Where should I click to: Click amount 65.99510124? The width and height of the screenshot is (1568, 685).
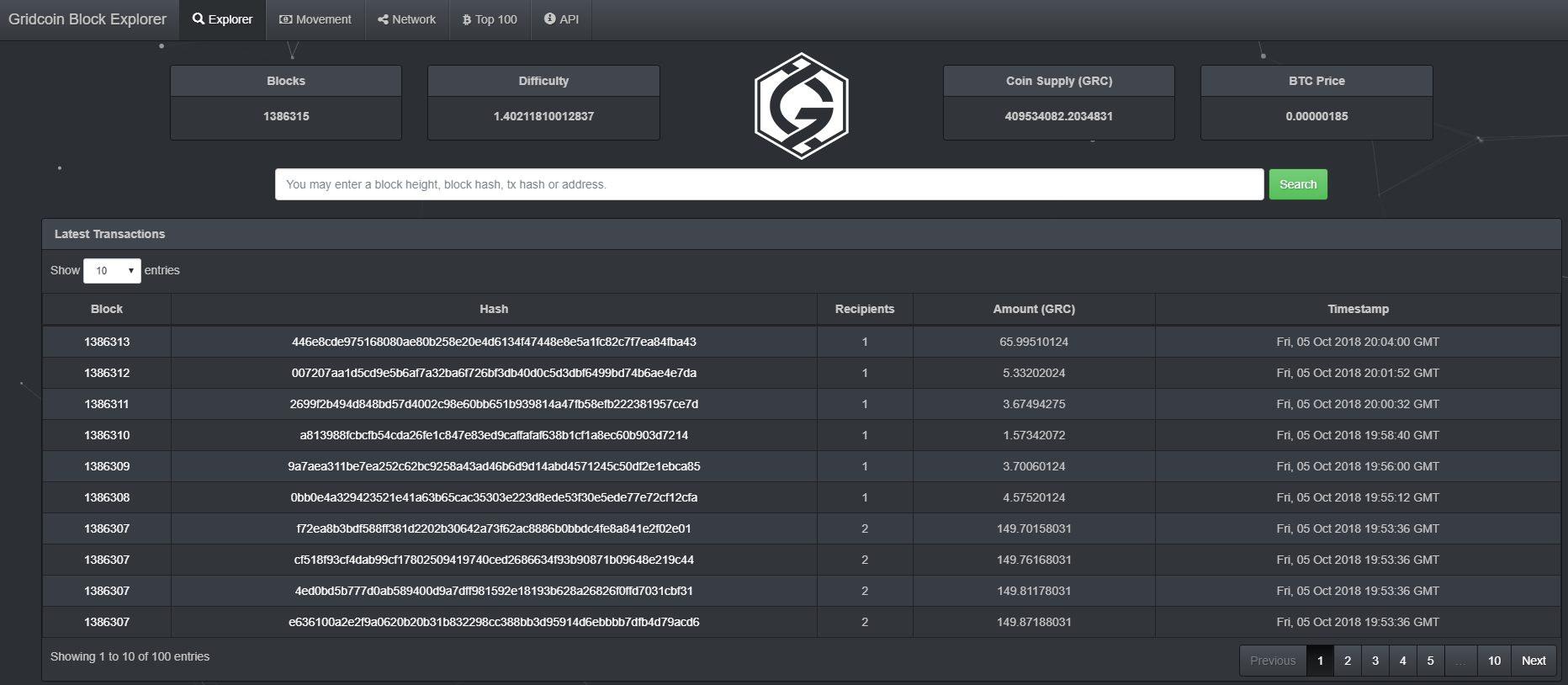pyautogui.click(x=1034, y=342)
